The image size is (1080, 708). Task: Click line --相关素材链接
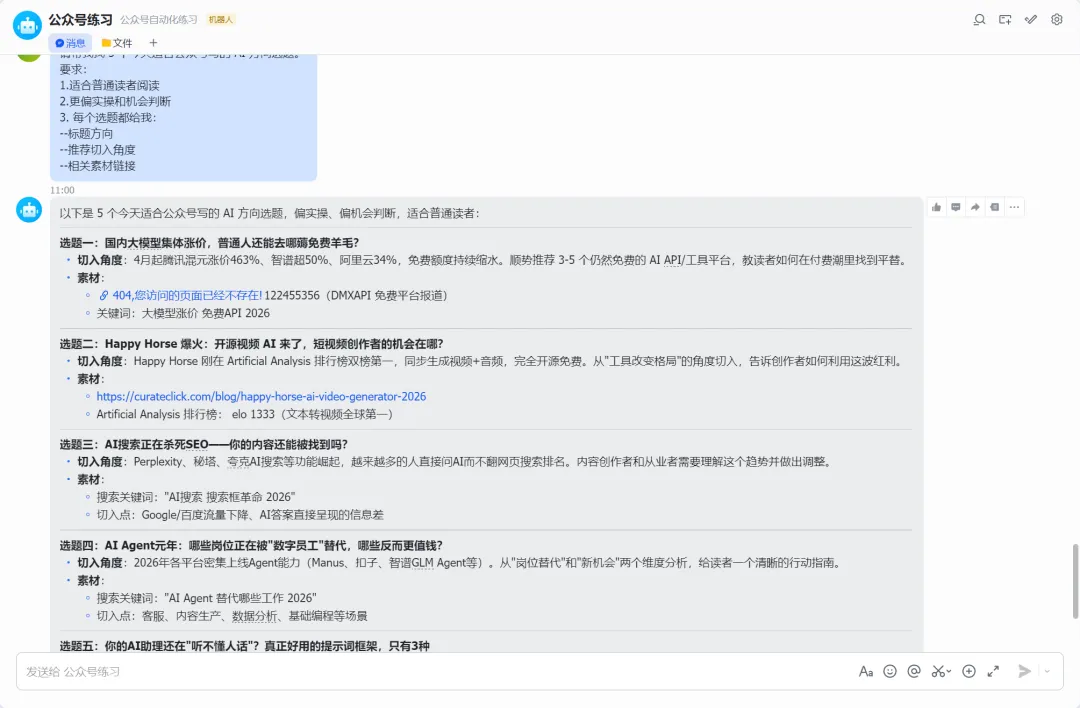tap(97, 166)
